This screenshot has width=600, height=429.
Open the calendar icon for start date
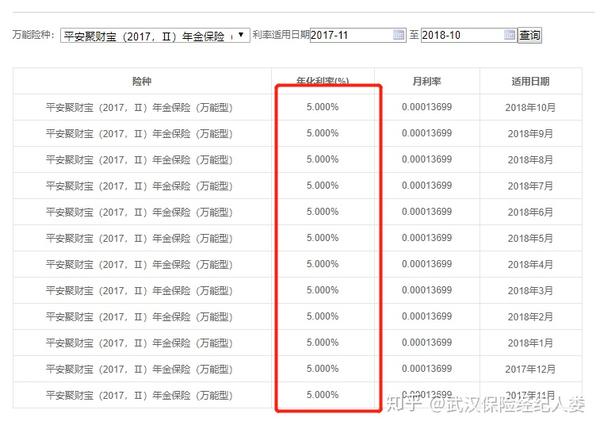click(x=399, y=35)
